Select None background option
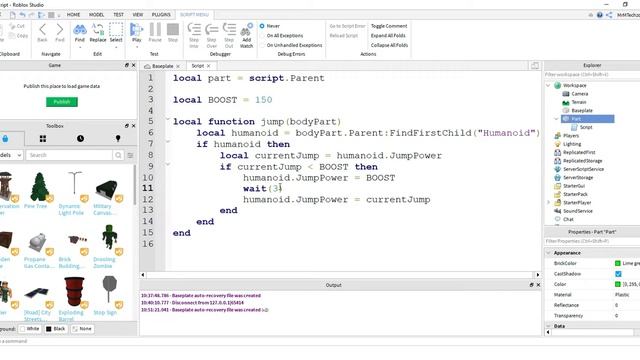Screen dimensions: 640x360 click(x=82, y=329)
